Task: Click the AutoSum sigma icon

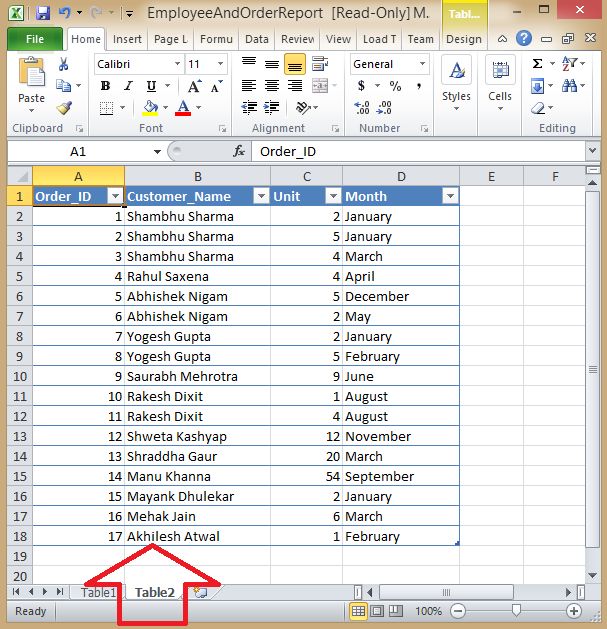Action: coord(537,64)
